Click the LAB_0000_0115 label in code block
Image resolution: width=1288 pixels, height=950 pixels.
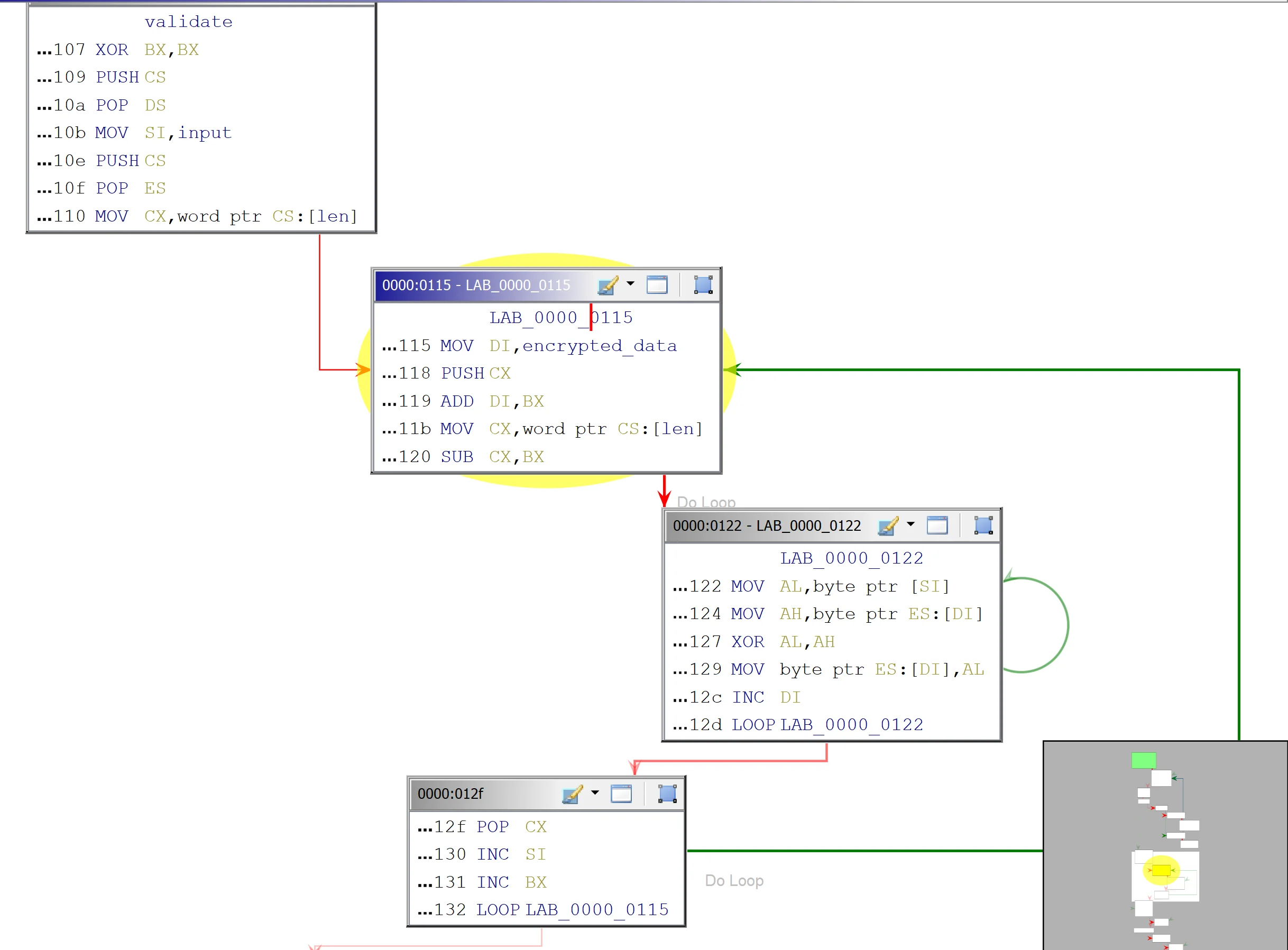[560, 317]
